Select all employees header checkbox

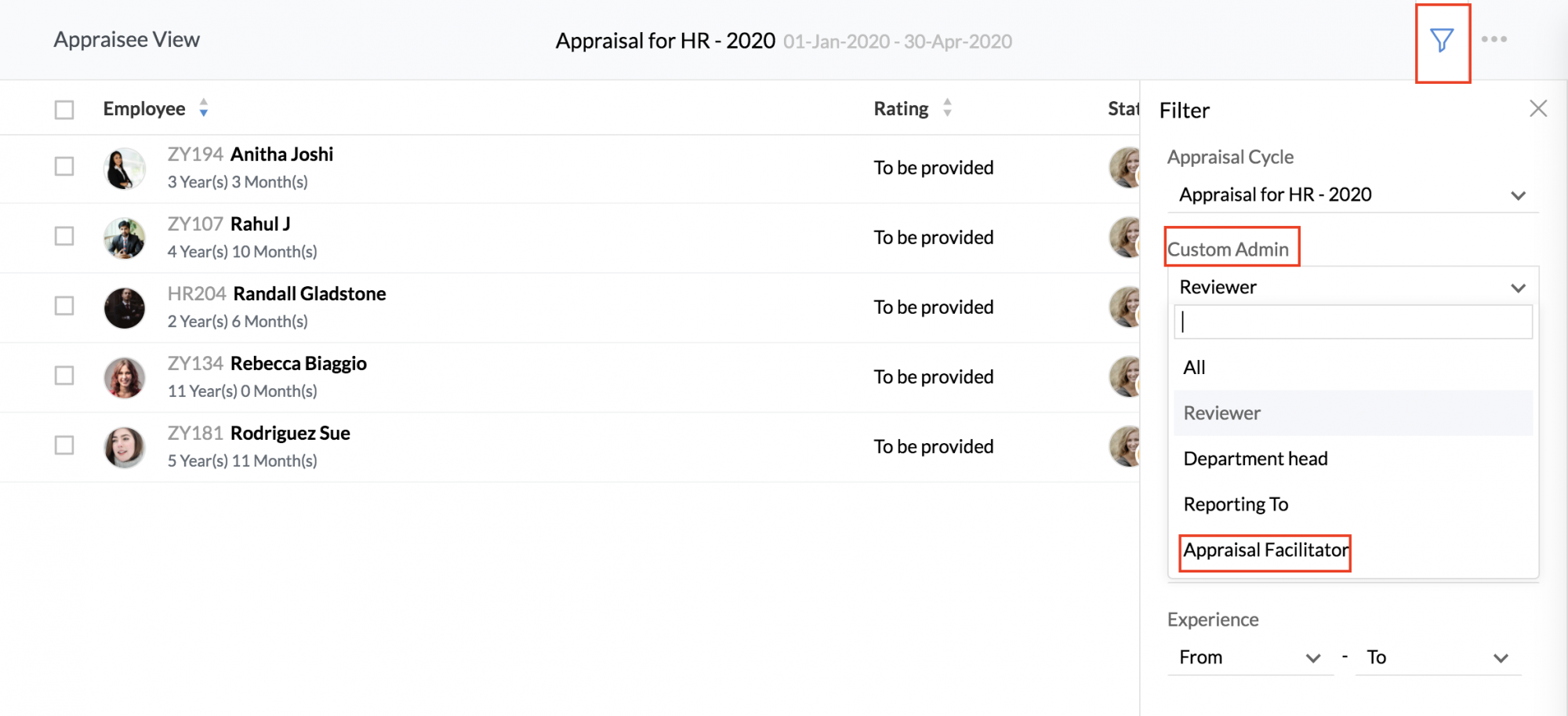(x=64, y=110)
